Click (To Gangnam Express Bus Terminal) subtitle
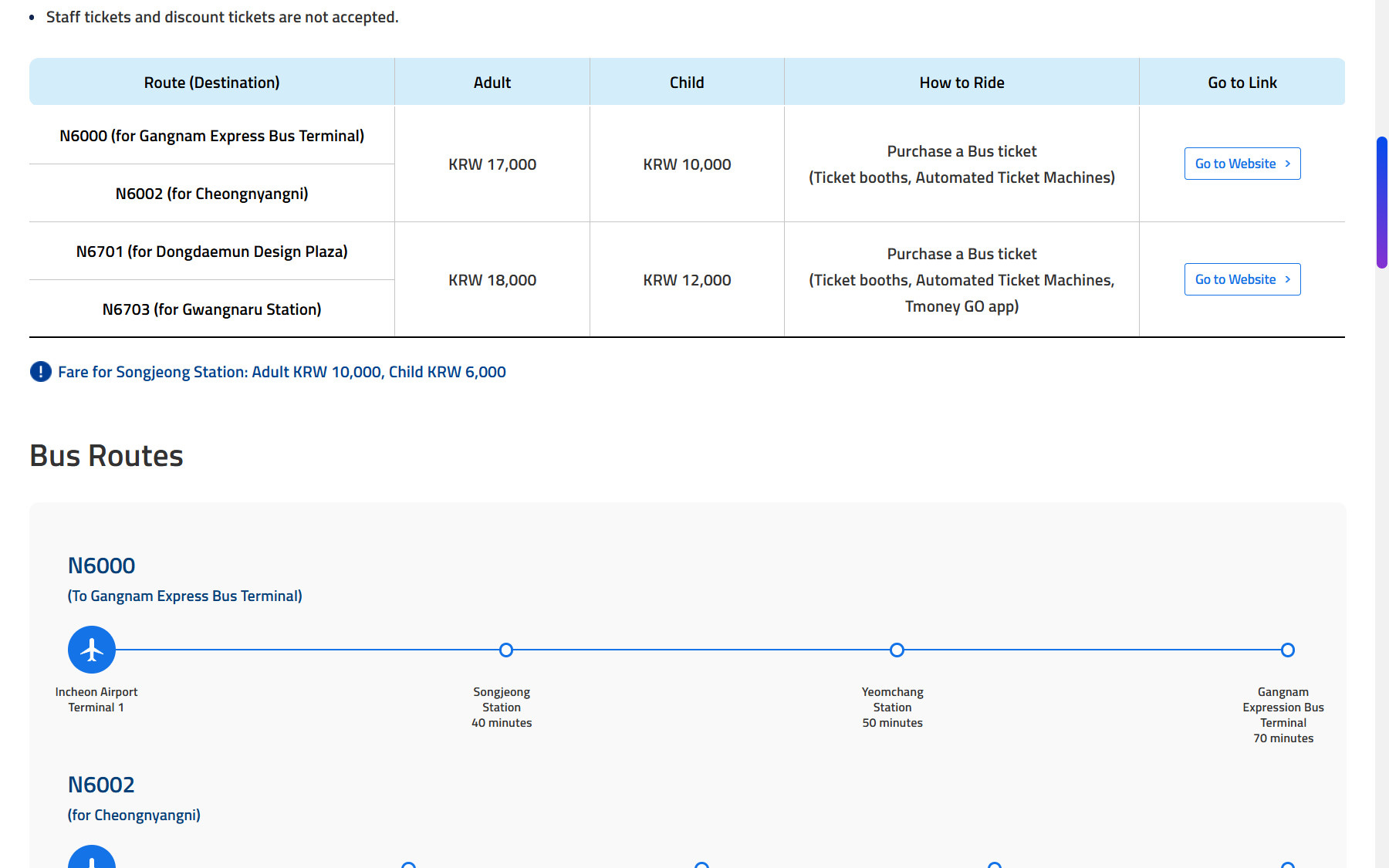Image resolution: width=1389 pixels, height=868 pixels. tap(185, 596)
